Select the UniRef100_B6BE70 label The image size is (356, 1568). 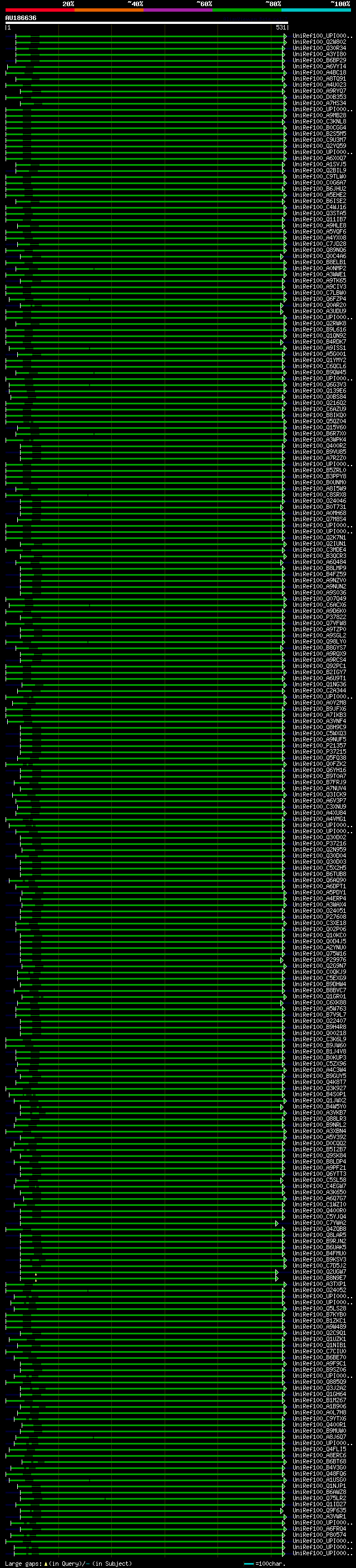pos(319,1357)
